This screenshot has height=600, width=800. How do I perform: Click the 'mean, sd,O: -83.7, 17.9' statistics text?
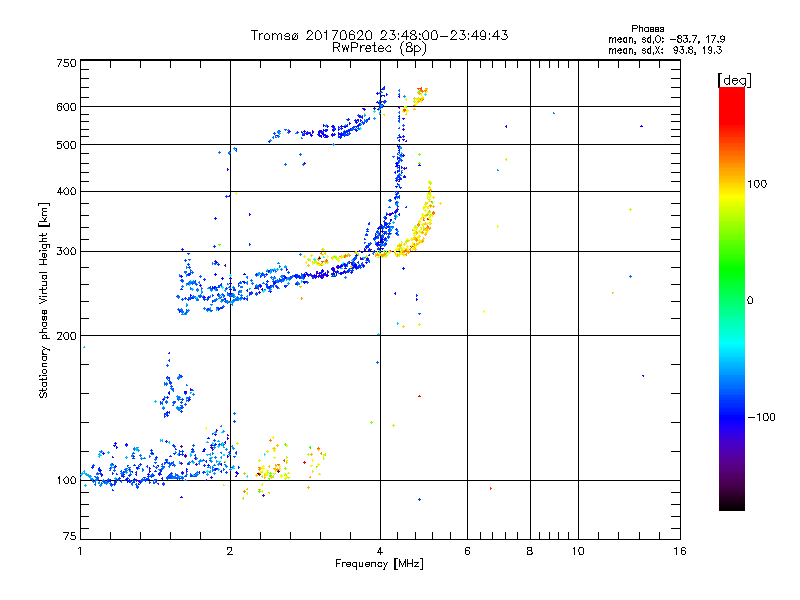(x=666, y=39)
